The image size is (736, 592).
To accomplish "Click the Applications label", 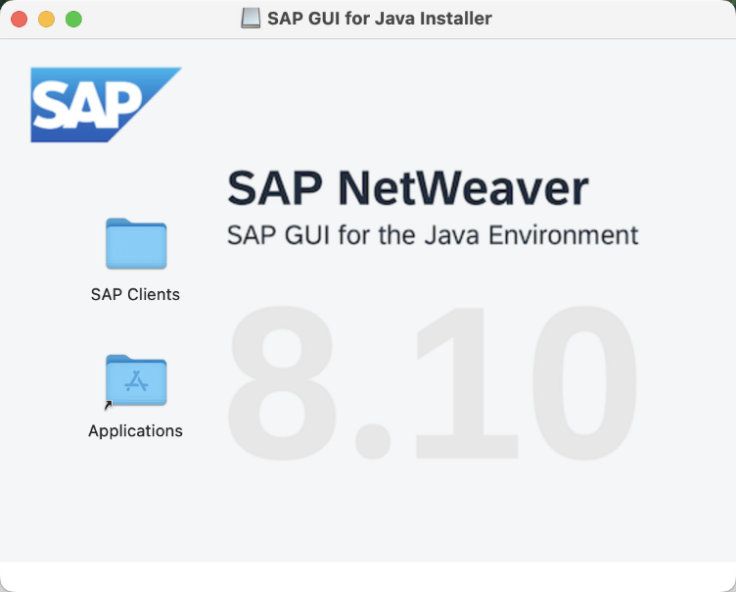I will click(135, 431).
